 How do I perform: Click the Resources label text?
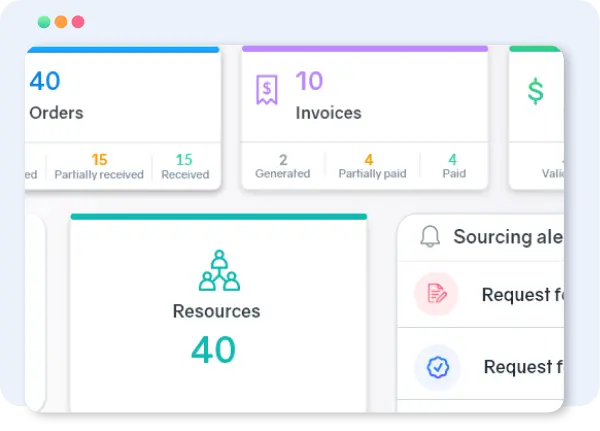coord(216,311)
